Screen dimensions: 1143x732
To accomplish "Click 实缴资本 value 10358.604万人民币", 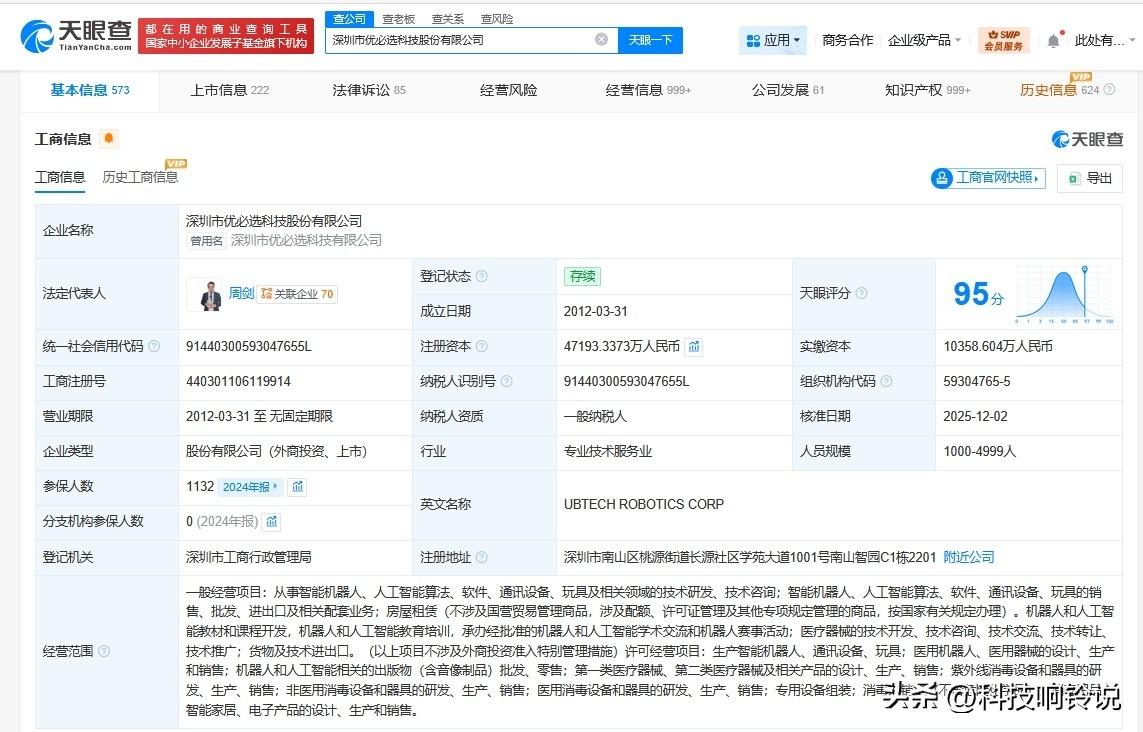I will pyautogui.click(x=998, y=346).
